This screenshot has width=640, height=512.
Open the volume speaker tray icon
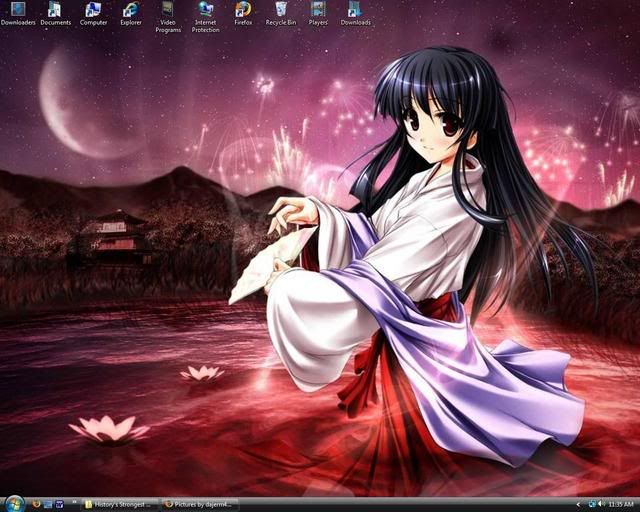click(x=601, y=504)
